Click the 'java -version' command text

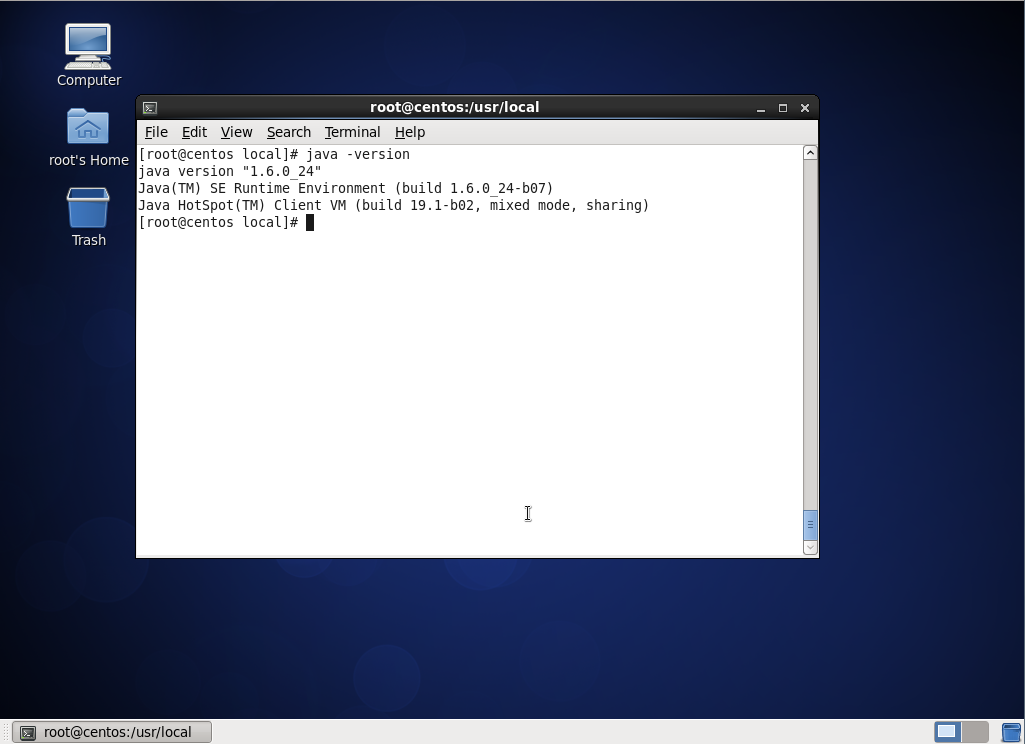(x=358, y=154)
